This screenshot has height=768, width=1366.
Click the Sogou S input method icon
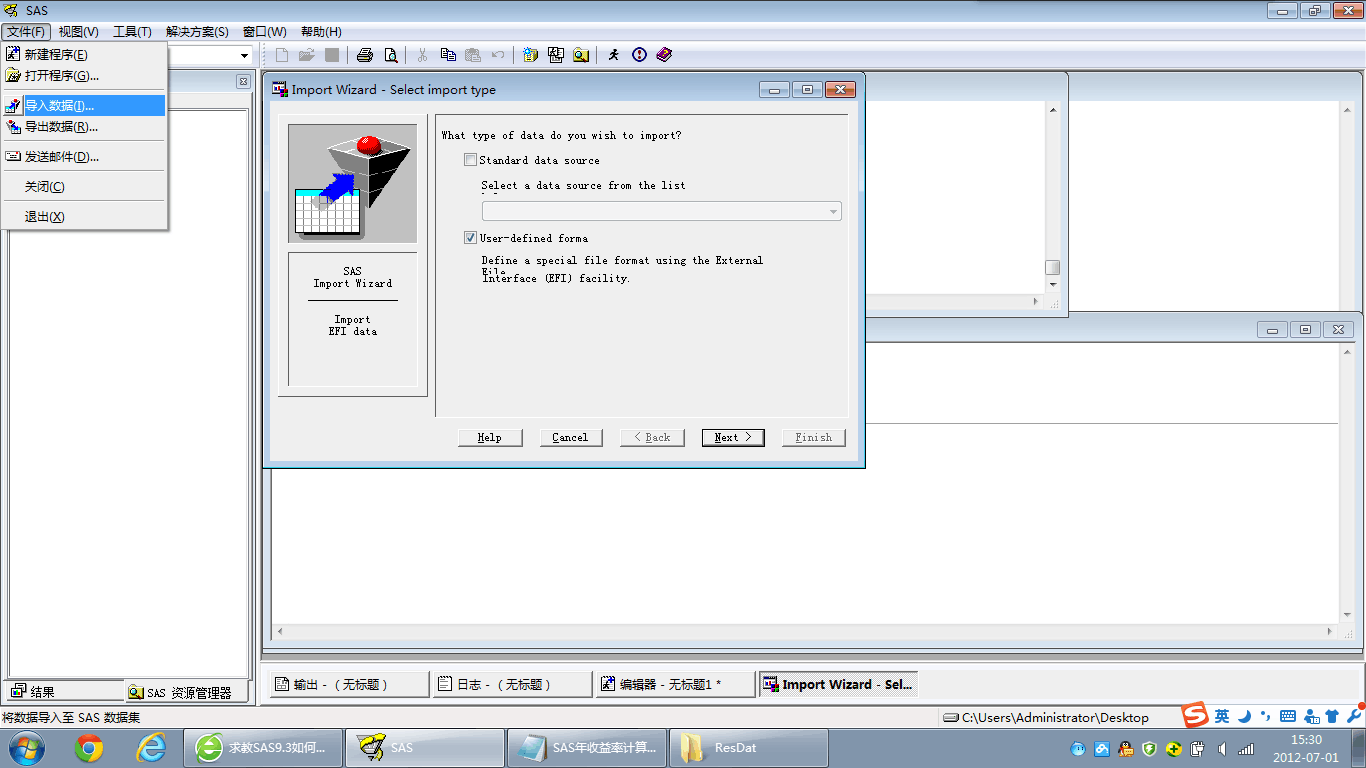tap(1196, 716)
